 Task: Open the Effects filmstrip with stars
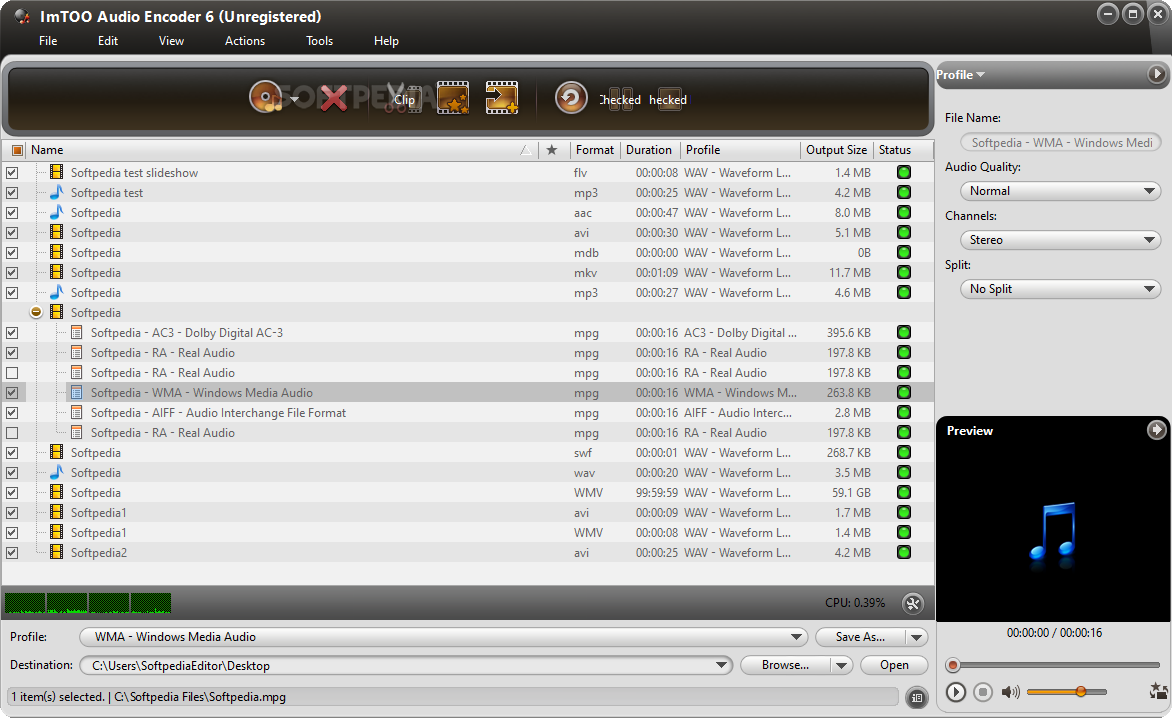pyautogui.click(x=452, y=98)
